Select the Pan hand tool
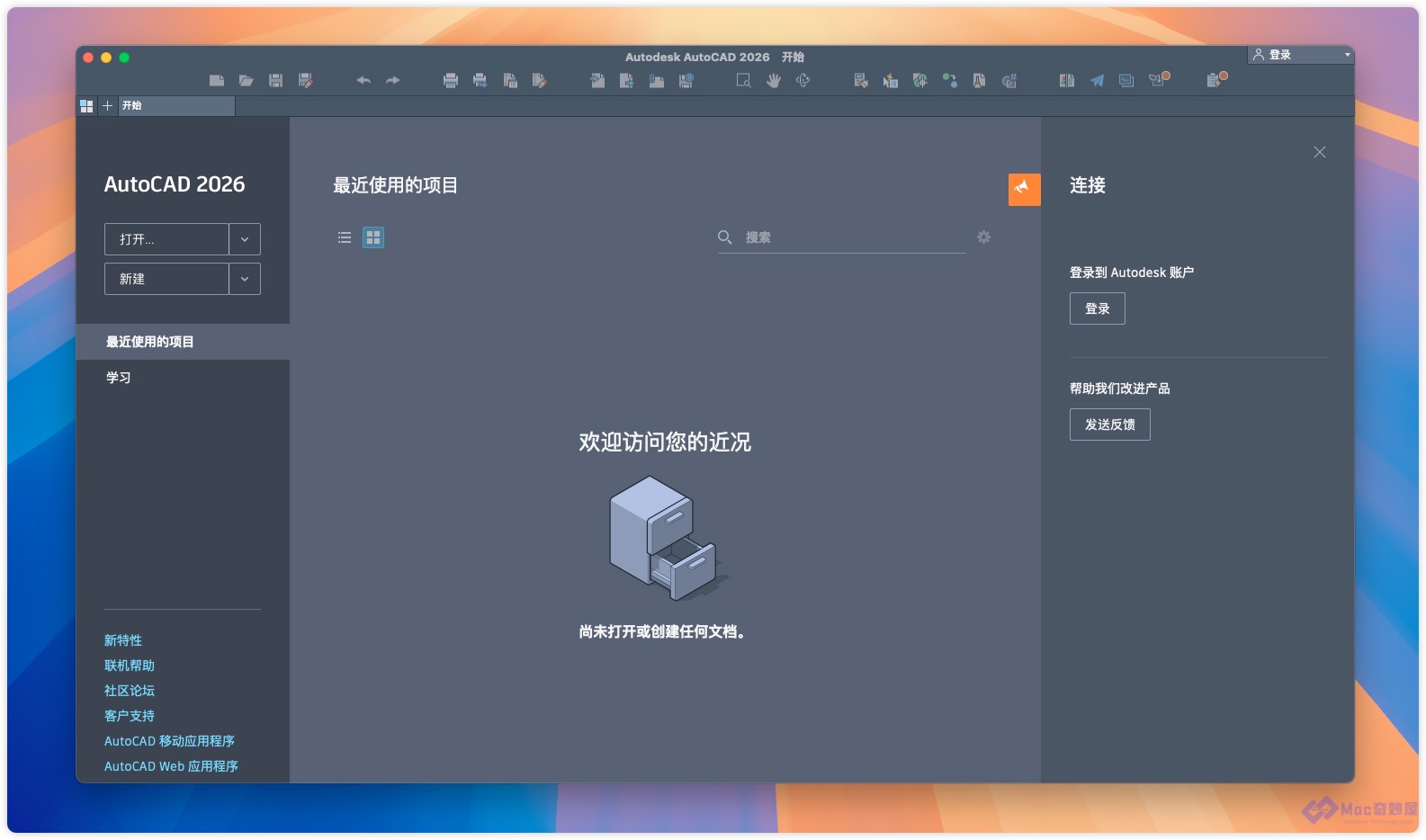 [x=774, y=80]
